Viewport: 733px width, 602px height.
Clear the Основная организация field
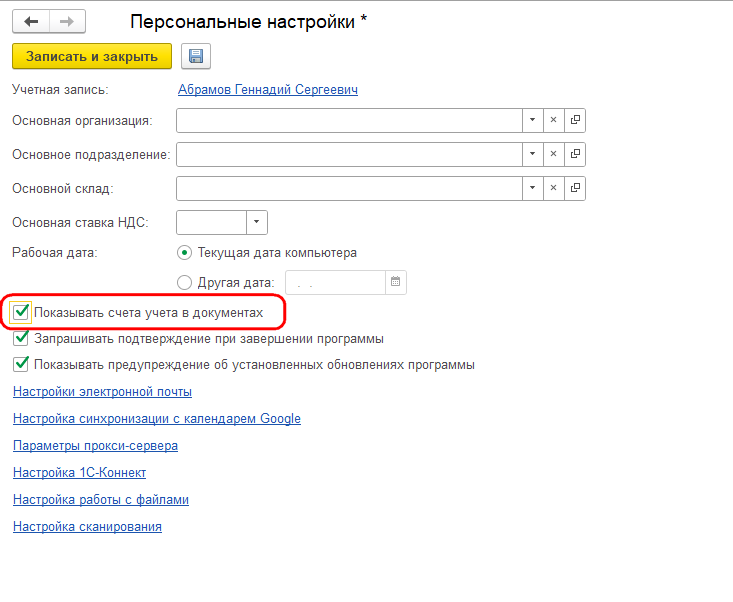553,120
